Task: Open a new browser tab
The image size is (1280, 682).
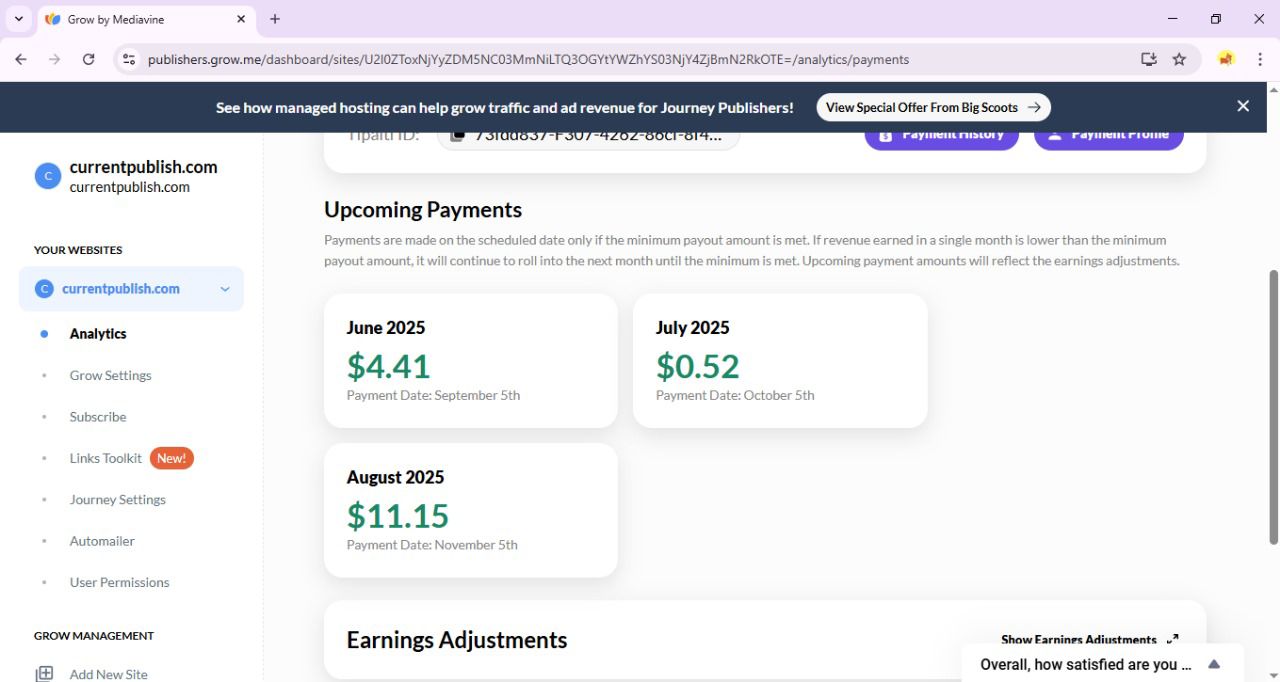Action: 275,19
